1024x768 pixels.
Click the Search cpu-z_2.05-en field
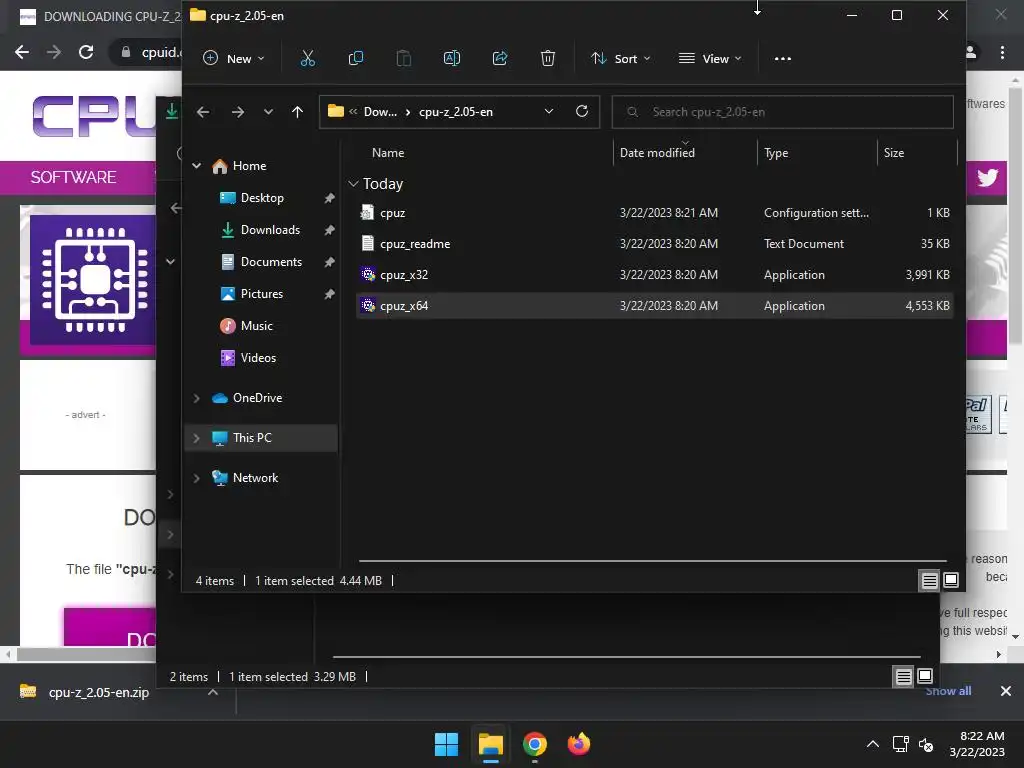[x=782, y=112]
